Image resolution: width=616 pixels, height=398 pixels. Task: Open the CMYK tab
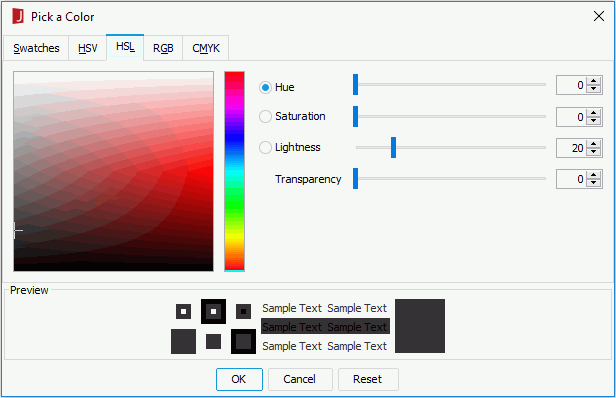coord(205,48)
